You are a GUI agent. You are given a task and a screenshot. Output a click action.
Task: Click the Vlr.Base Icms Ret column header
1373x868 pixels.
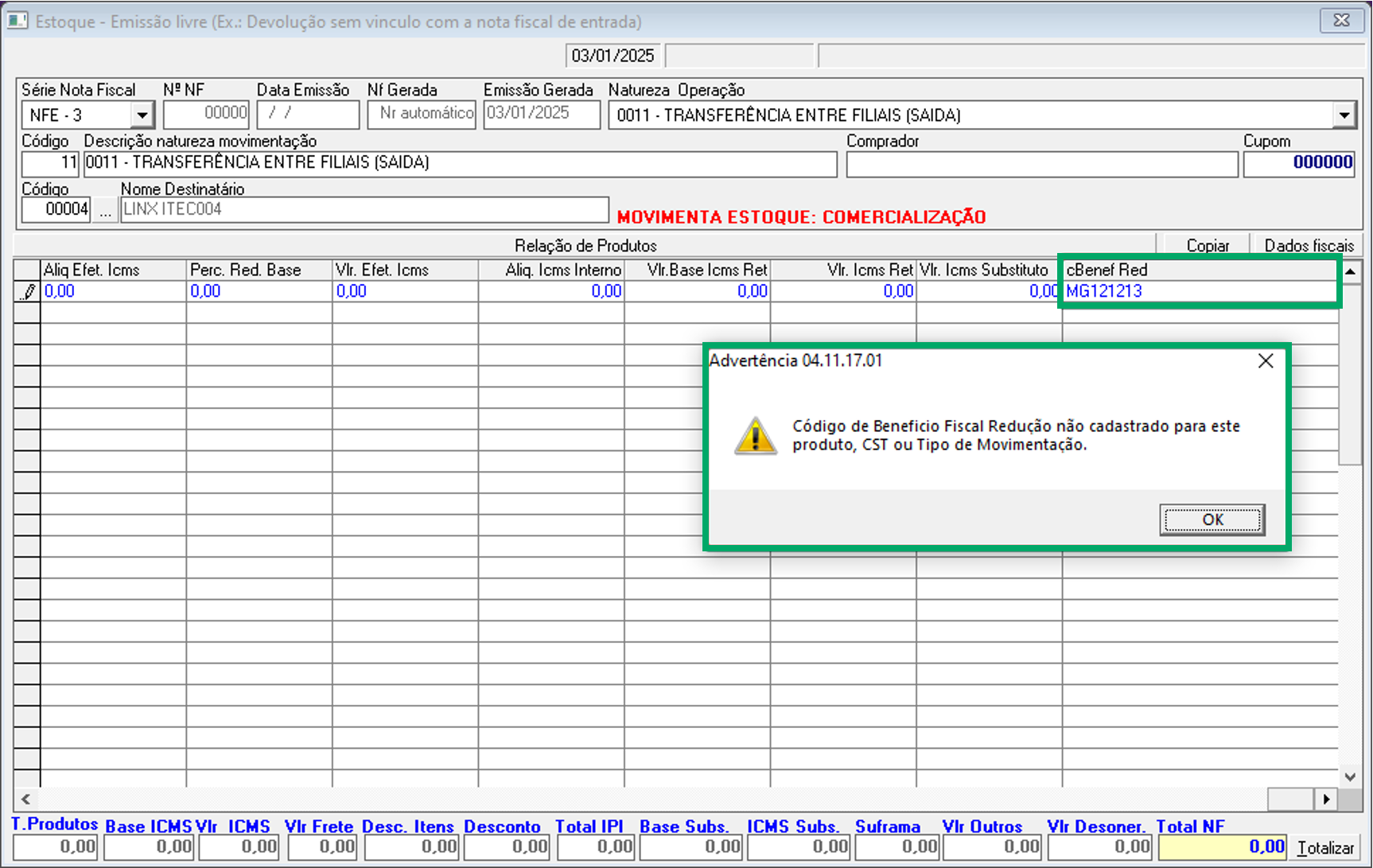coord(697,271)
